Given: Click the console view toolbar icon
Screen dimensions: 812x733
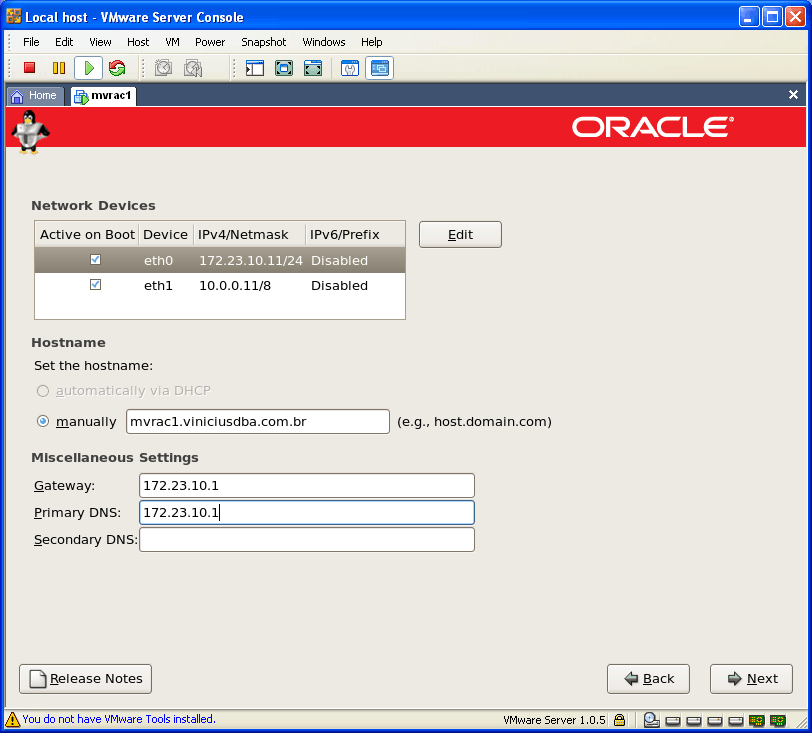Looking at the screenshot, I should pos(380,68).
